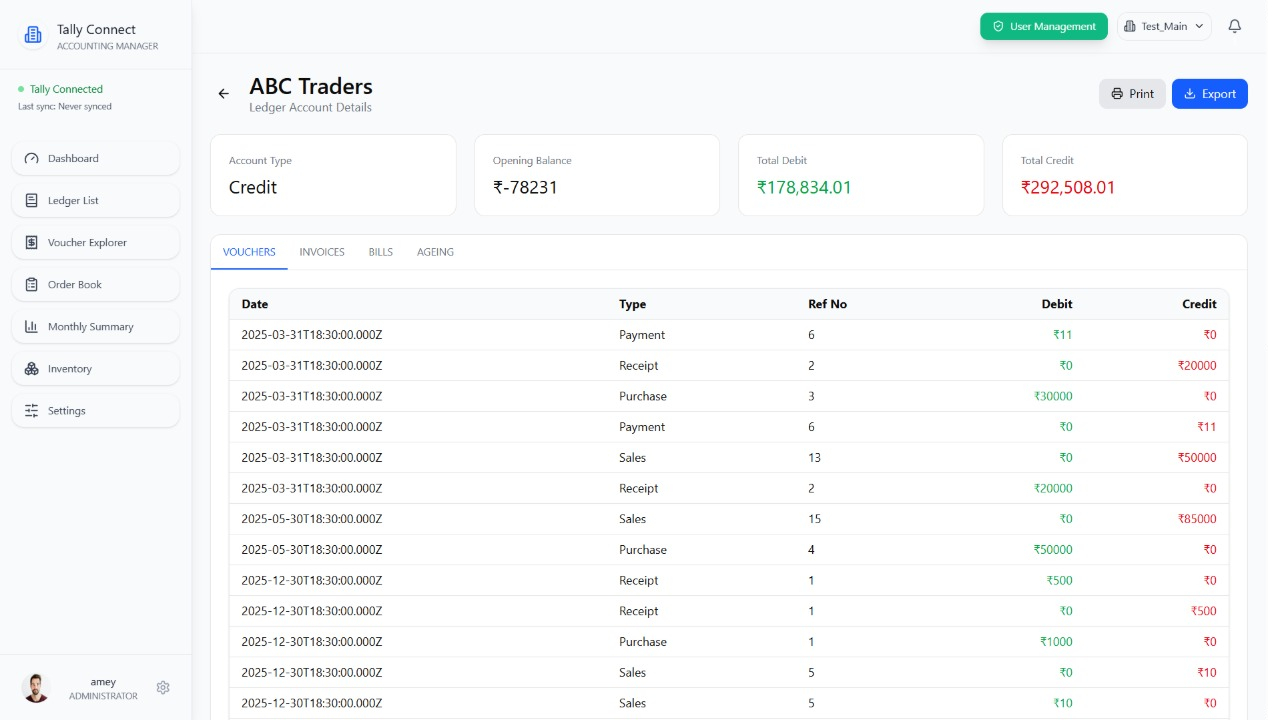The width and height of the screenshot is (1268, 720).
Task: Click the ₹20000 credit value
Action: click(x=1197, y=366)
